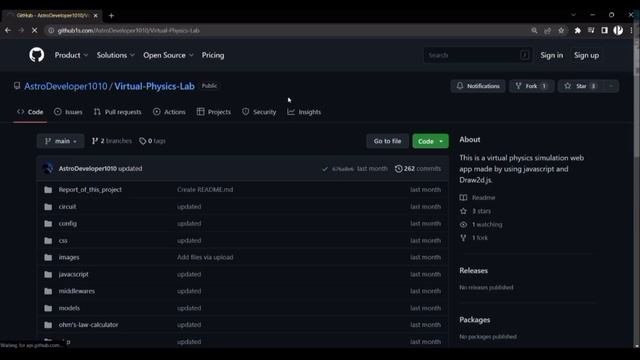Click the circuit folder icon
The height and width of the screenshot is (360, 640).
pos(48,207)
